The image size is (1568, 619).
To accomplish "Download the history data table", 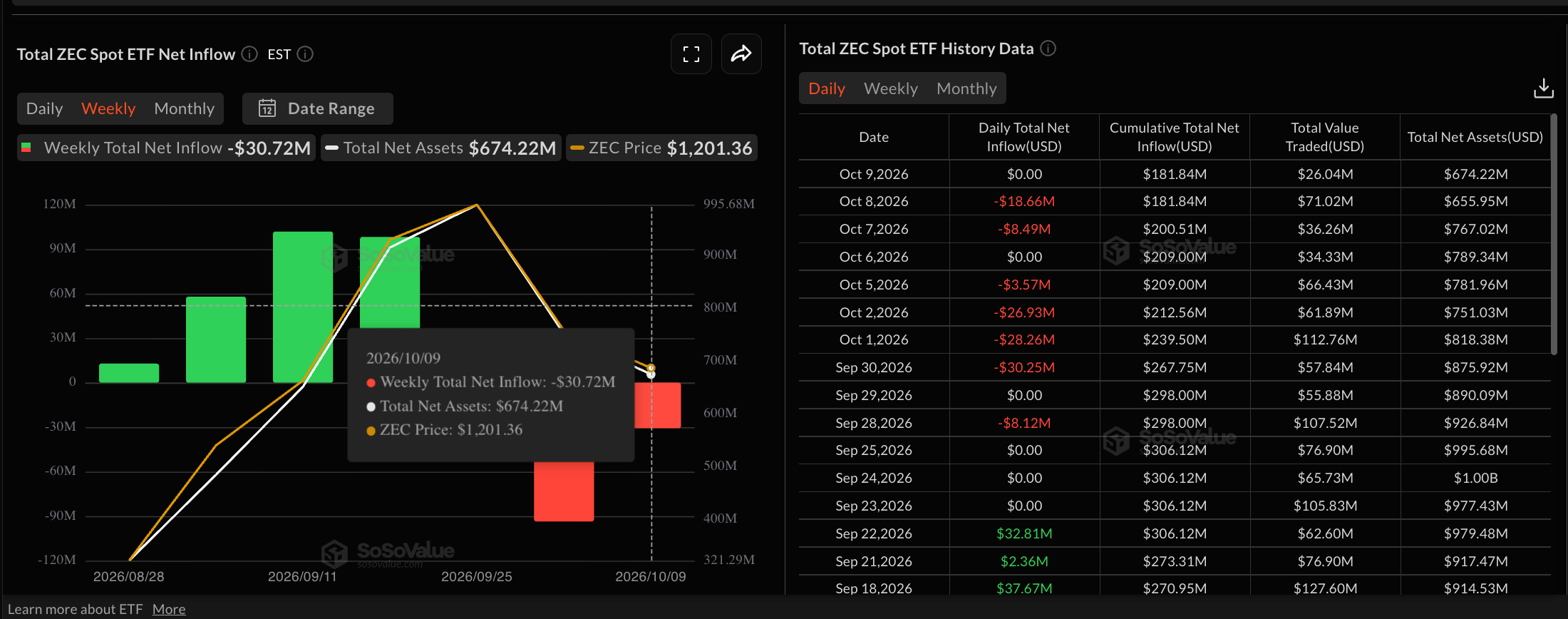I will [1543, 88].
